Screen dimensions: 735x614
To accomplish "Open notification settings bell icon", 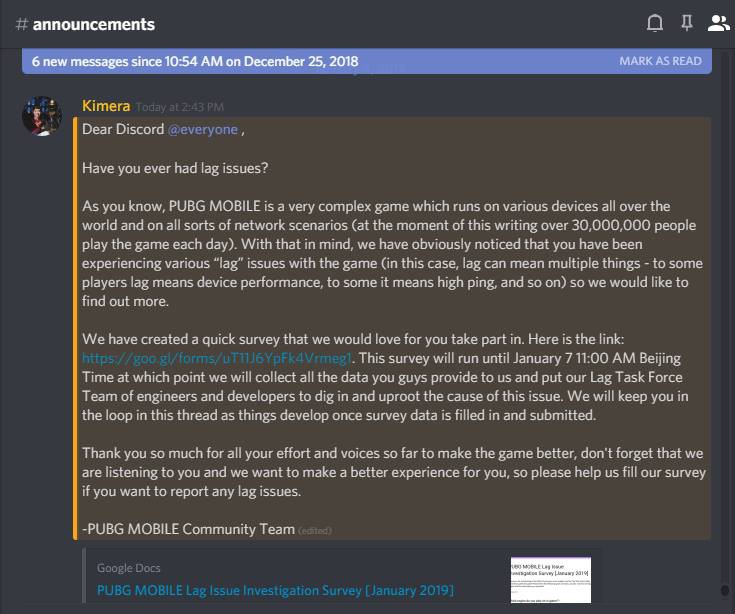I will [x=655, y=23].
